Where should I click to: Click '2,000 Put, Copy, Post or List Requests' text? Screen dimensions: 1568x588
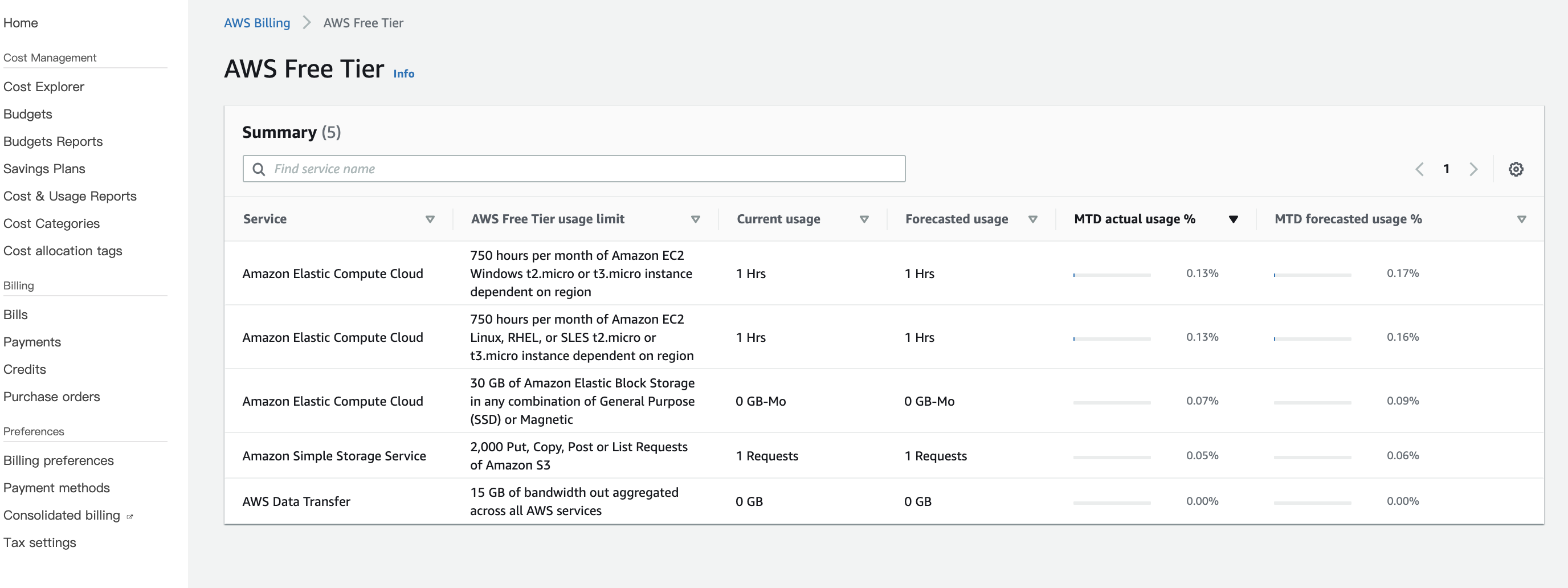click(579, 456)
